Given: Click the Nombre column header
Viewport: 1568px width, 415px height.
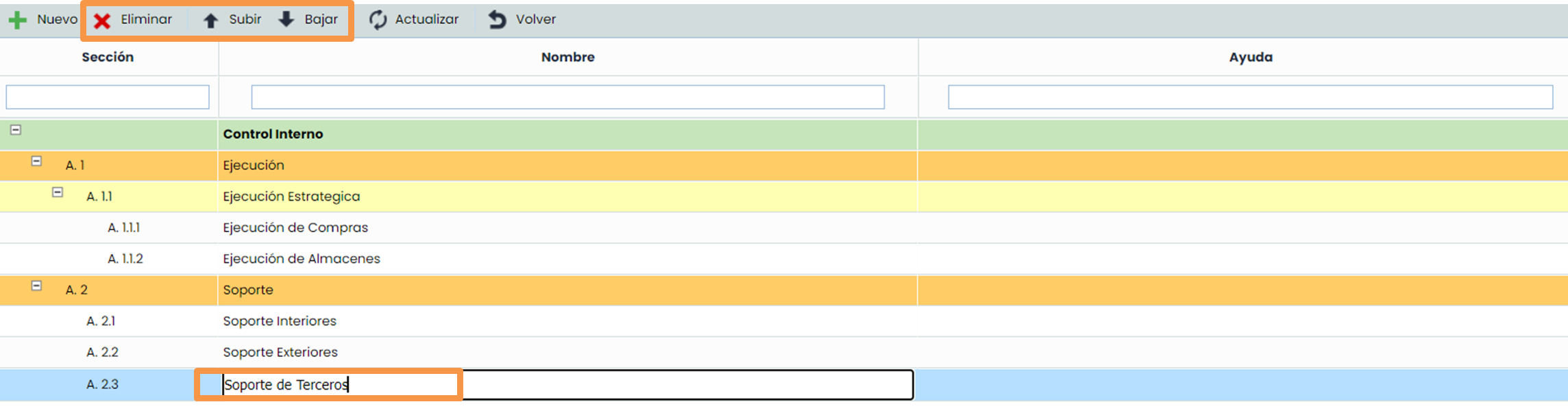Looking at the screenshot, I should click(567, 58).
